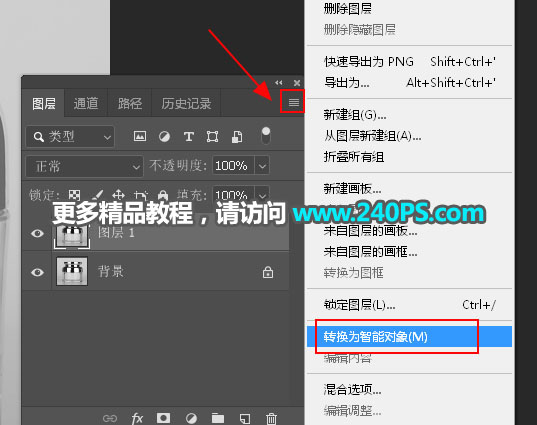Screen dimensions: 537x425
Task: Click the pixel layer filter icon
Action: pyautogui.click(x=140, y=136)
